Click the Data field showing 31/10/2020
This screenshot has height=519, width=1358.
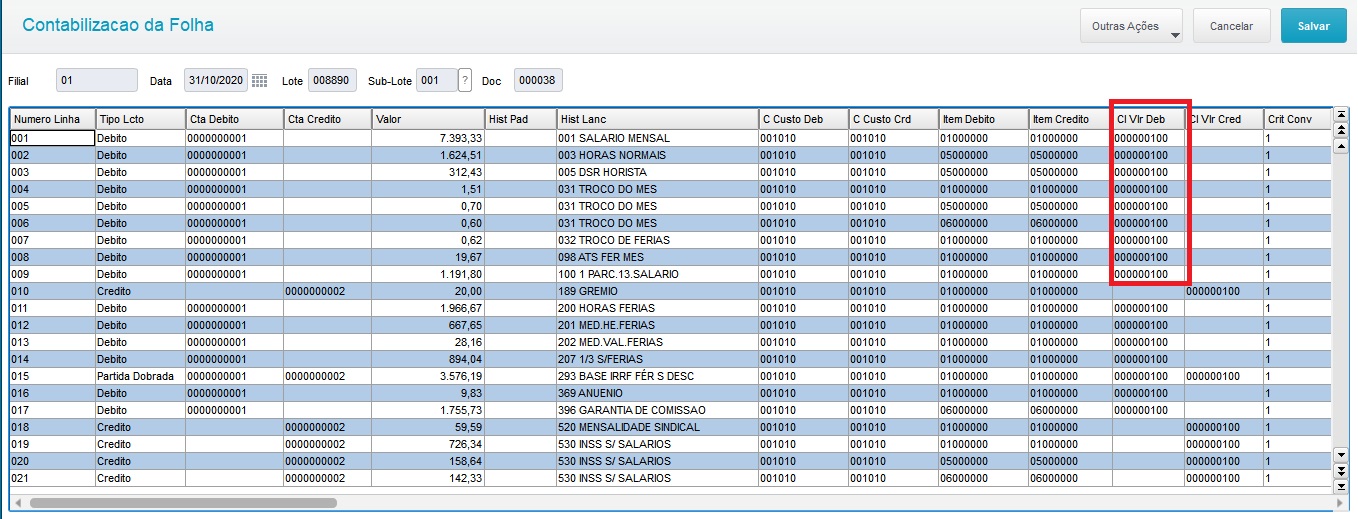pyautogui.click(x=216, y=81)
